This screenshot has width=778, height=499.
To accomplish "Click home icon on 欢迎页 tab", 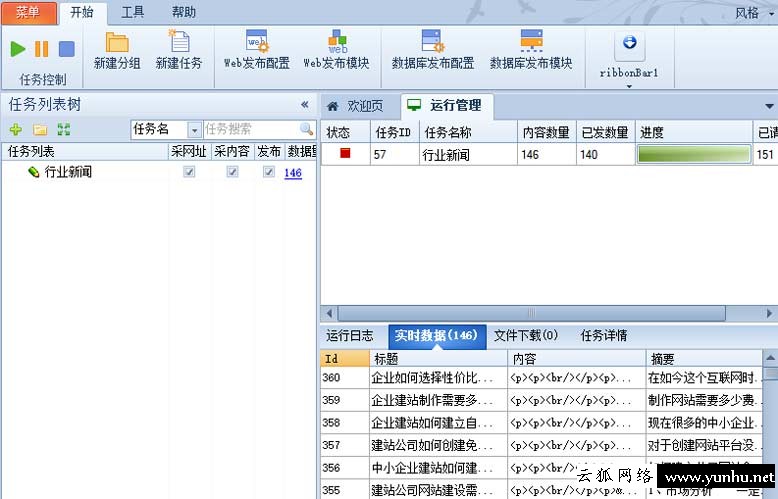I will (x=333, y=106).
